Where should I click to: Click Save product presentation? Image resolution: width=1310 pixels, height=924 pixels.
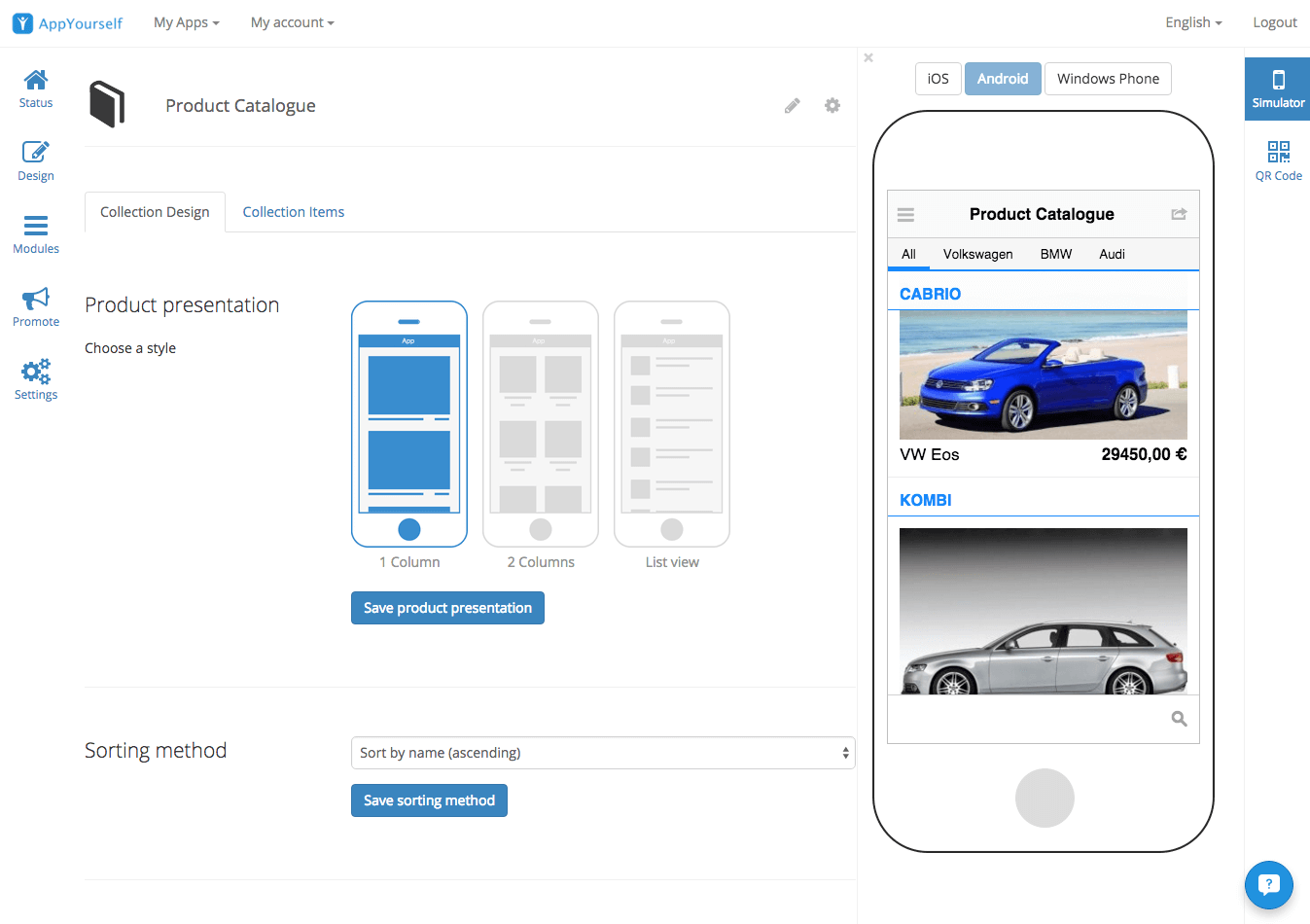(446, 607)
